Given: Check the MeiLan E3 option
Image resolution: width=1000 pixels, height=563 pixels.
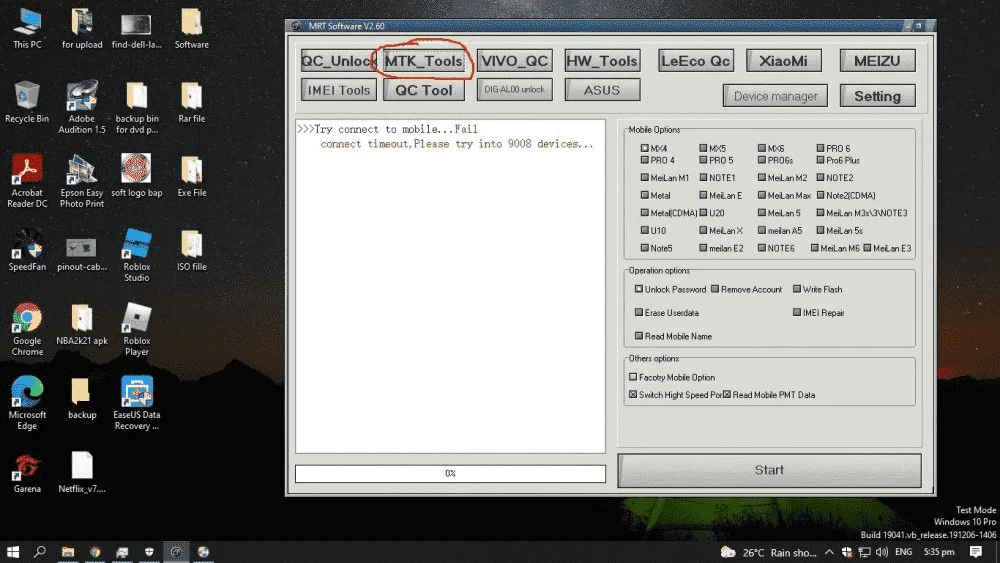Looking at the screenshot, I should tap(867, 248).
